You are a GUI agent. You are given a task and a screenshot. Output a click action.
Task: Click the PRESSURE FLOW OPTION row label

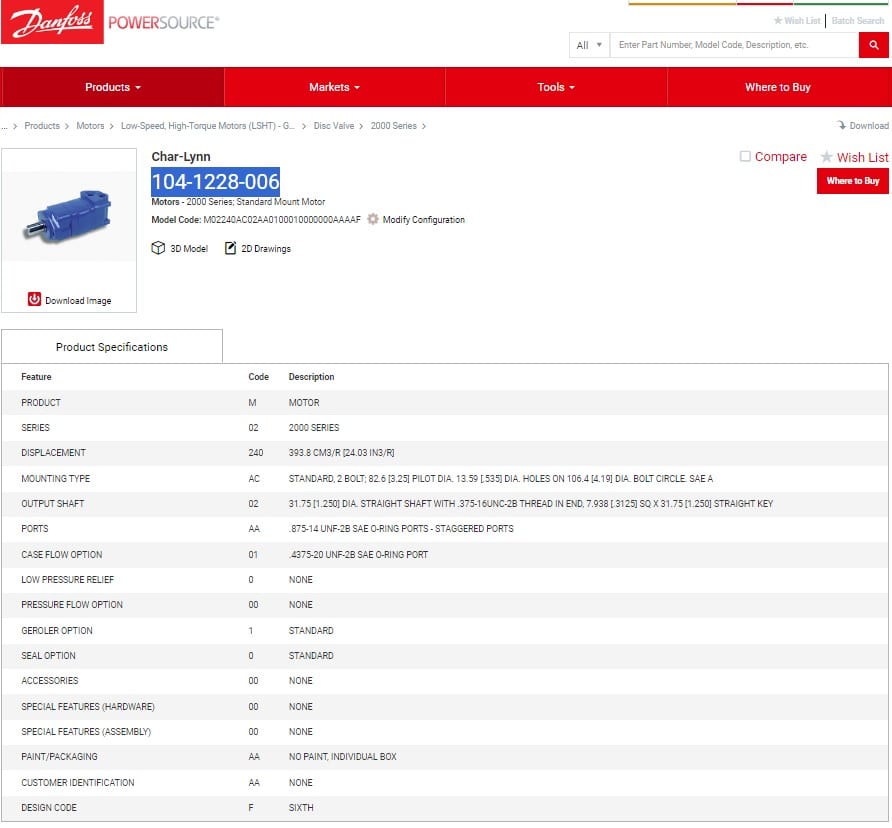72,605
